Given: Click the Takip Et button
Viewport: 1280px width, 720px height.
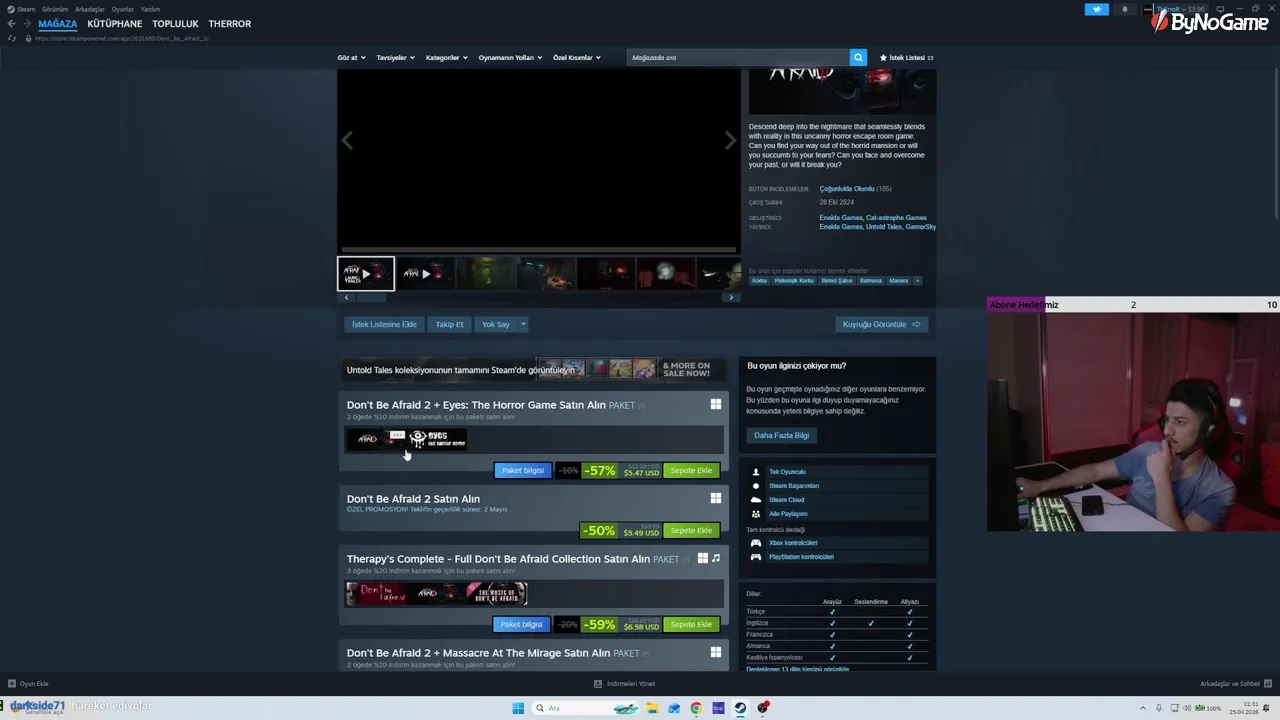Looking at the screenshot, I should (449, 324).
